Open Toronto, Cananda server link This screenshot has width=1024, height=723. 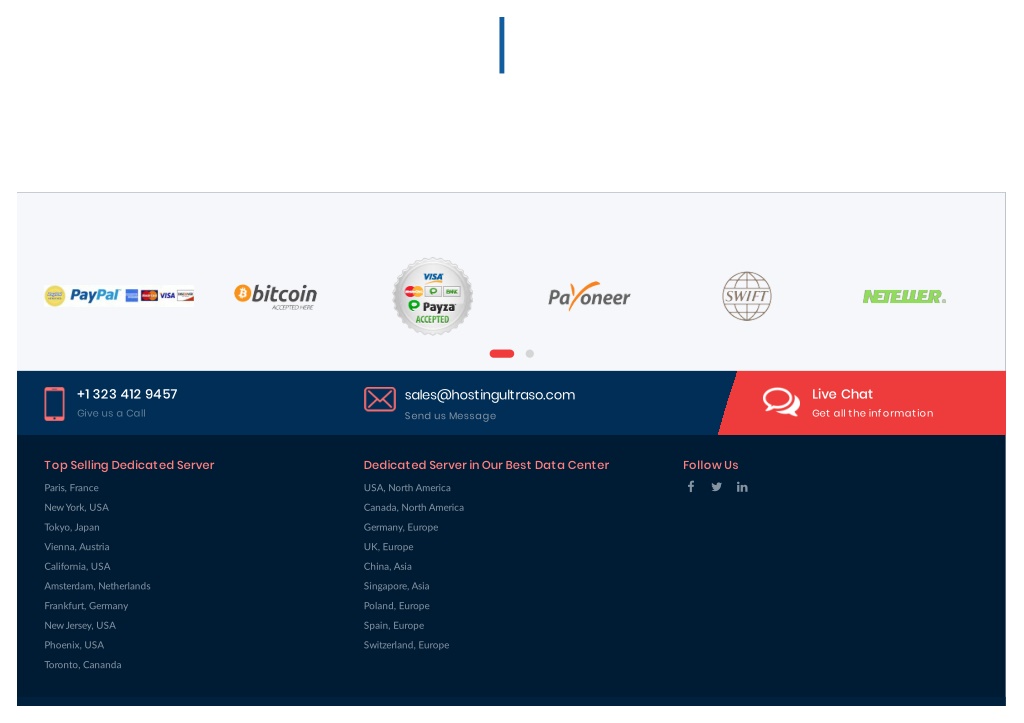tap(82, 664)
